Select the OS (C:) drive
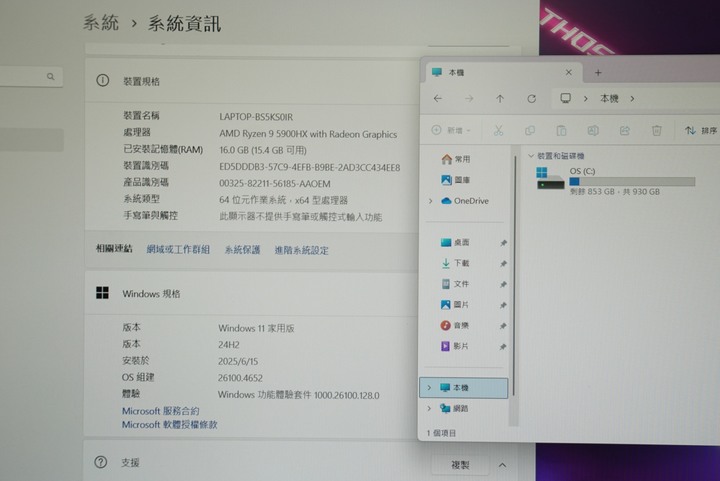Screen dimensions: 720x481 pyautogui.click(x=615, y=181)
